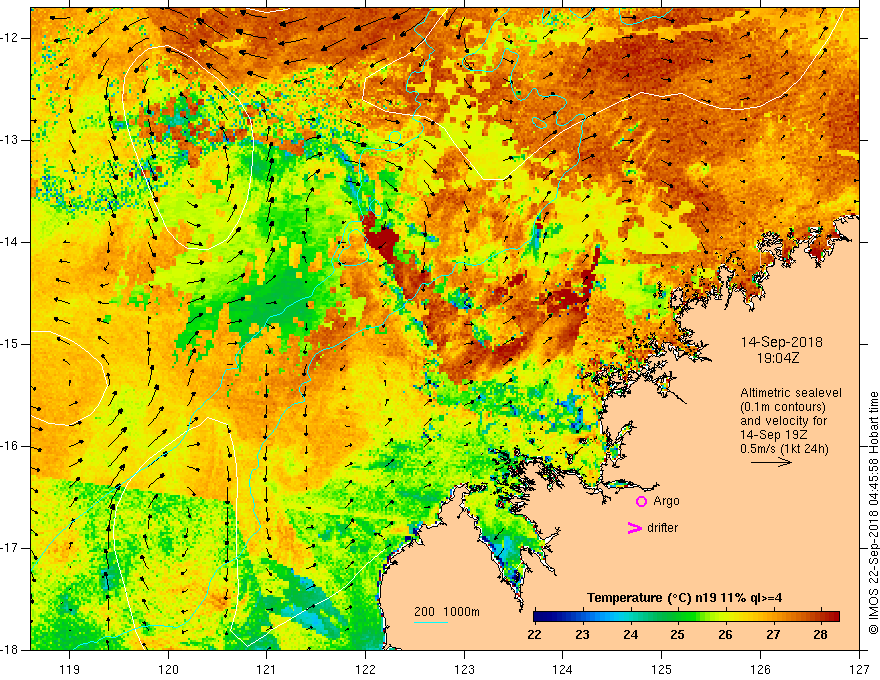
Task: Click longitude axis label 120
Action: point(168,669)
